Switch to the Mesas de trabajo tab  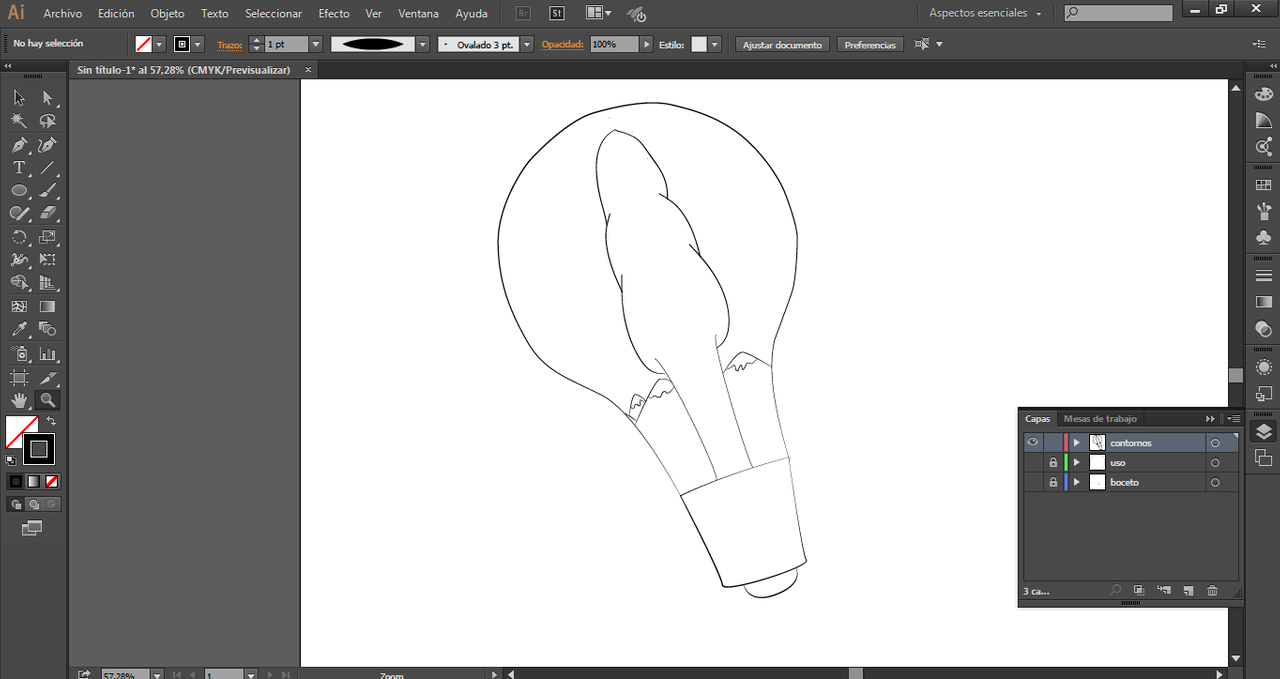pos(1100,419)
